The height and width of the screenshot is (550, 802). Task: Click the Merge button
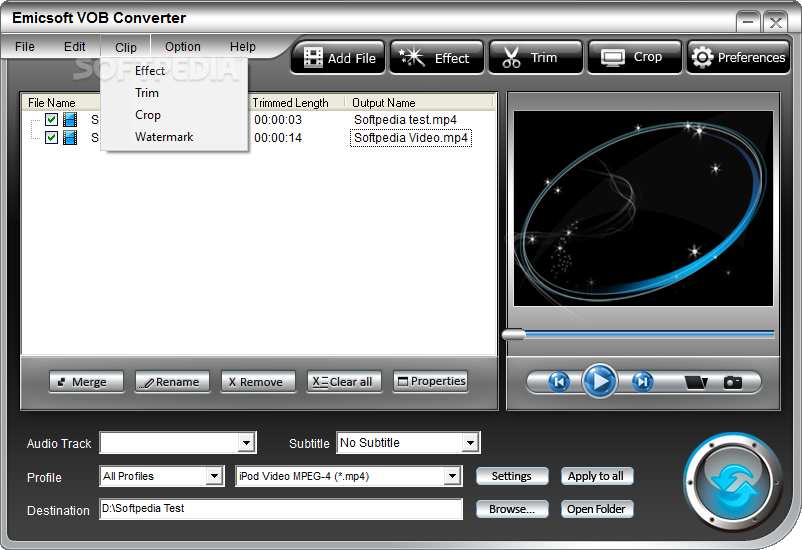click(86, 382)
